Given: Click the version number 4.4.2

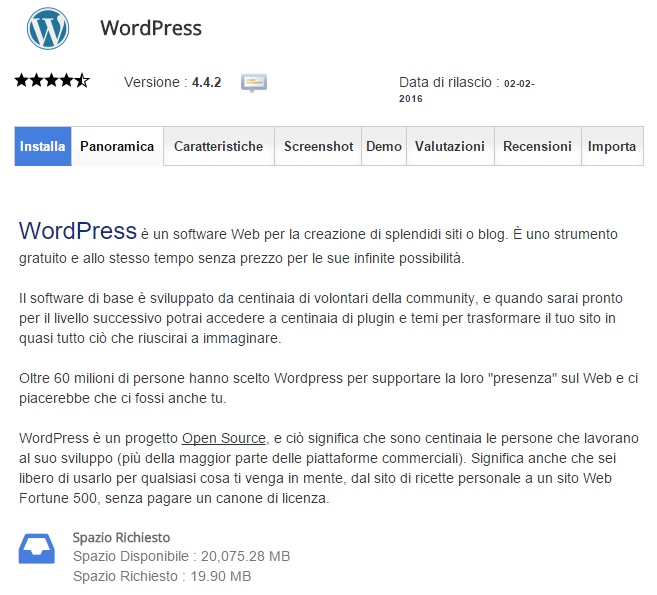Looking at the screenshot, I should point(207,82).
